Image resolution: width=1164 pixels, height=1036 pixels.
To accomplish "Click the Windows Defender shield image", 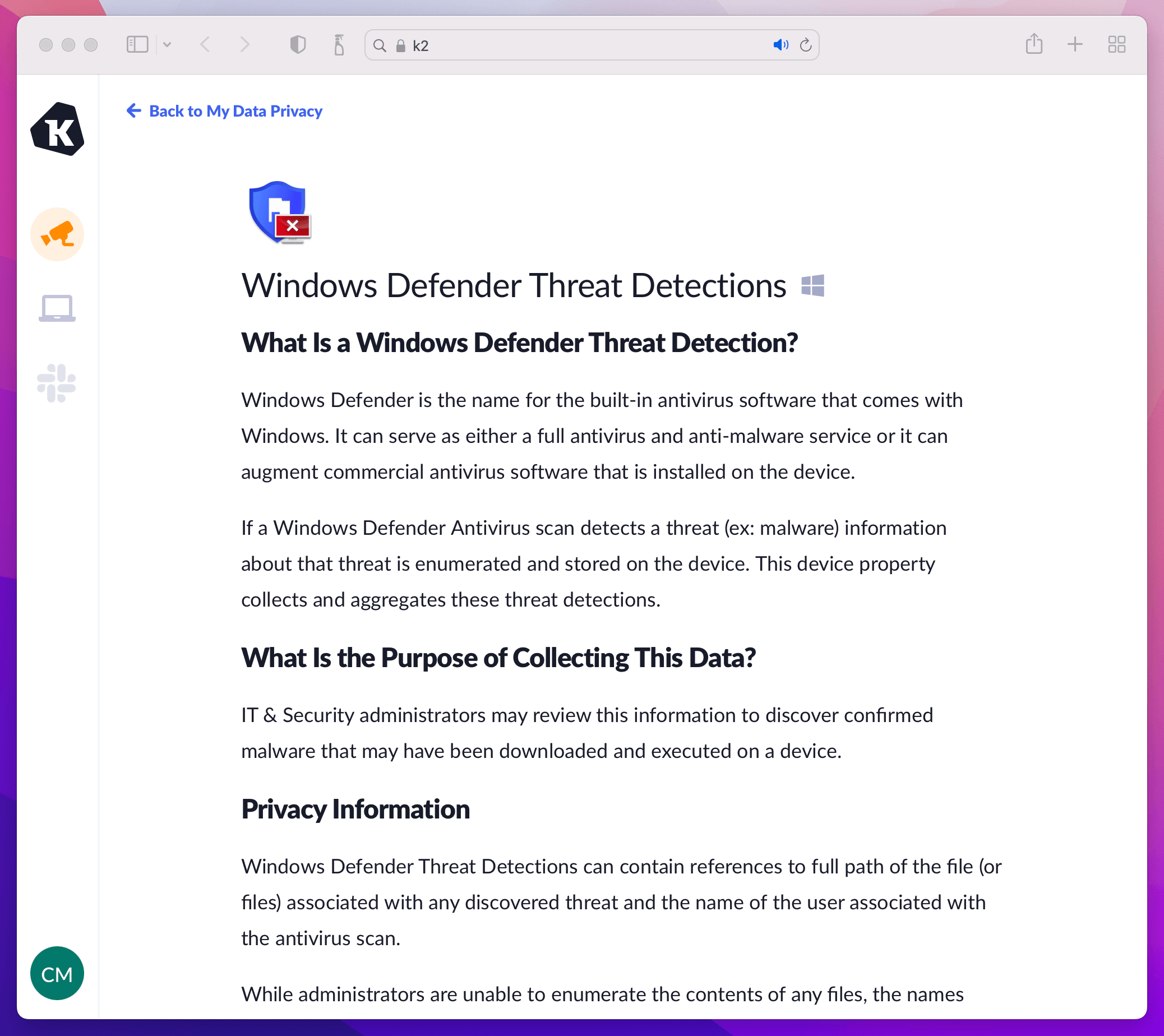I will pos(280,213).
